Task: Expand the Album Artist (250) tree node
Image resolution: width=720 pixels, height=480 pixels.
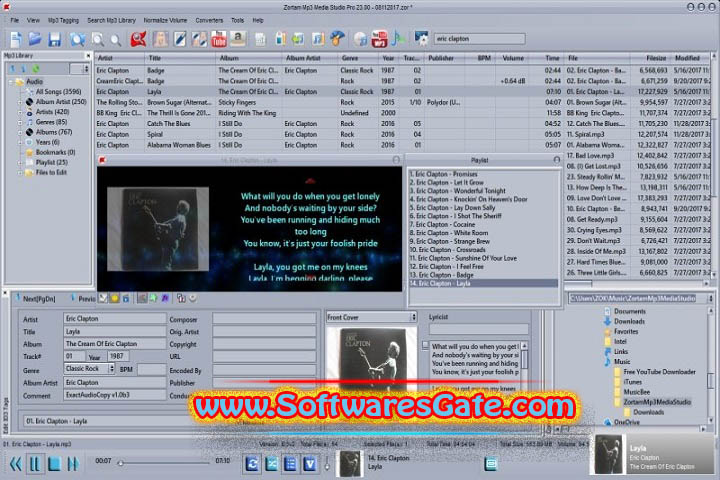Action: [20, 102]
